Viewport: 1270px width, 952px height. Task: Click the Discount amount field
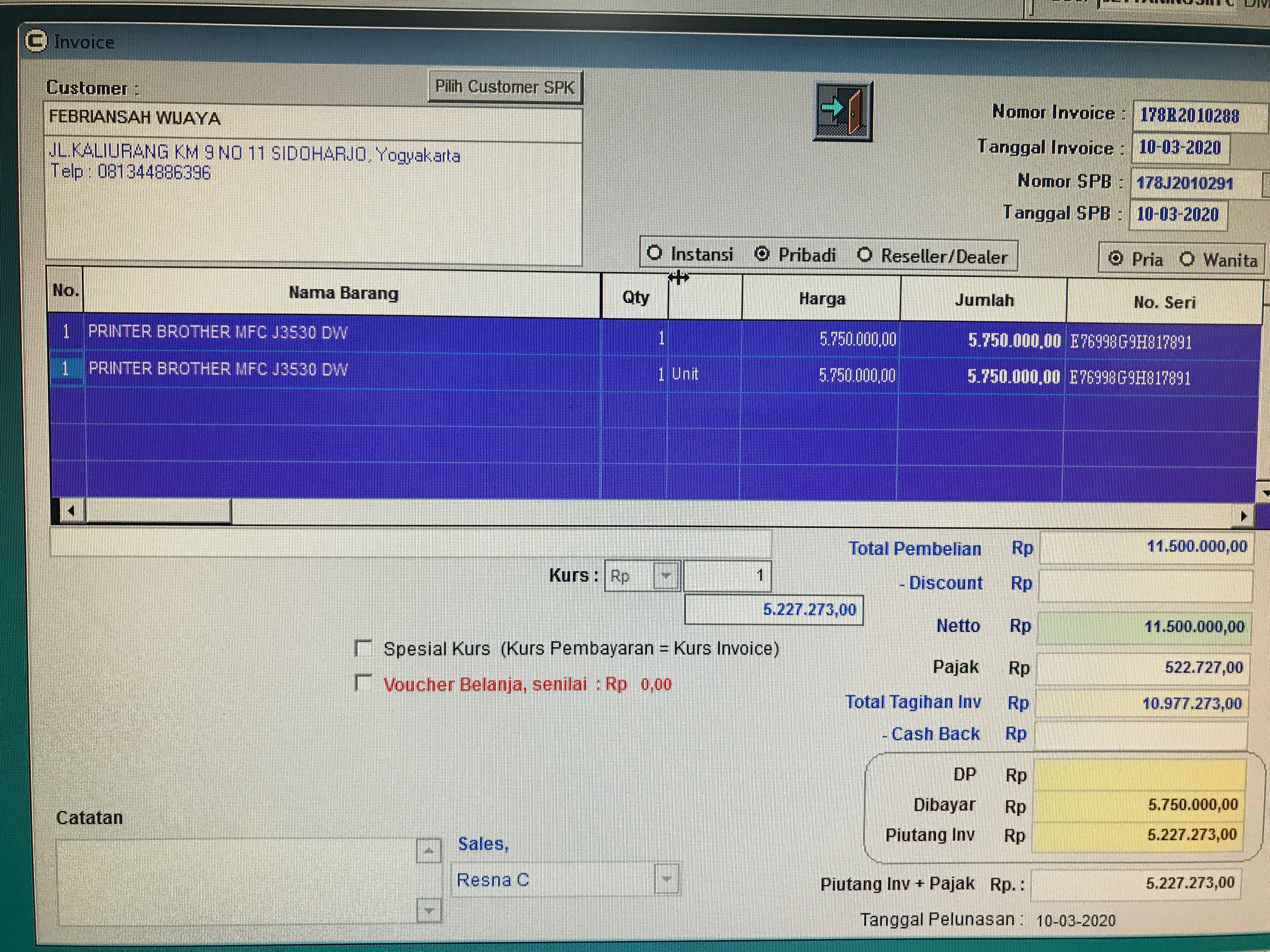coord(1145,585)
